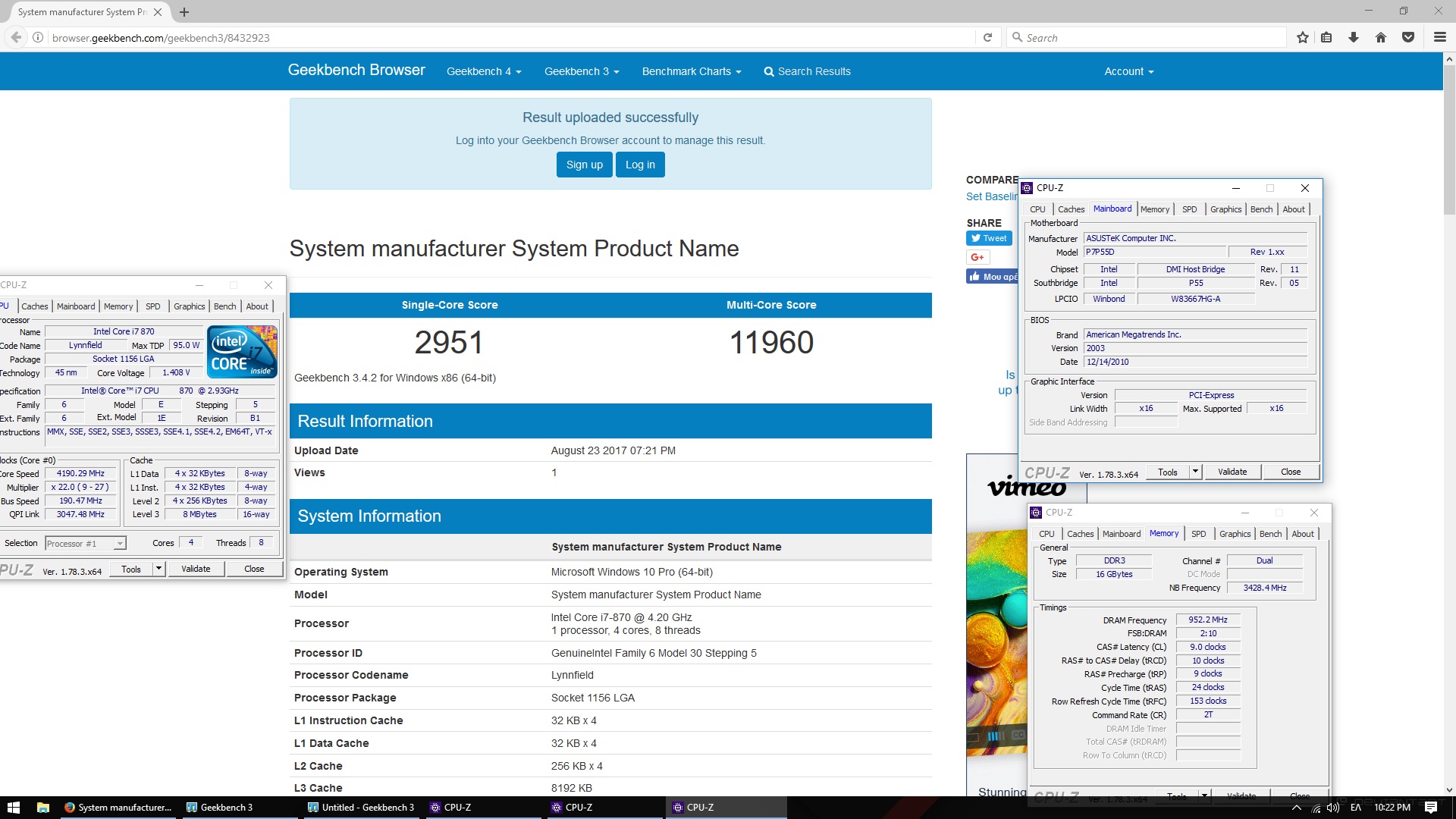Click the network icon in the system tray
The height and width of the screenshot is (819, 1456).
coord(1316,808)
